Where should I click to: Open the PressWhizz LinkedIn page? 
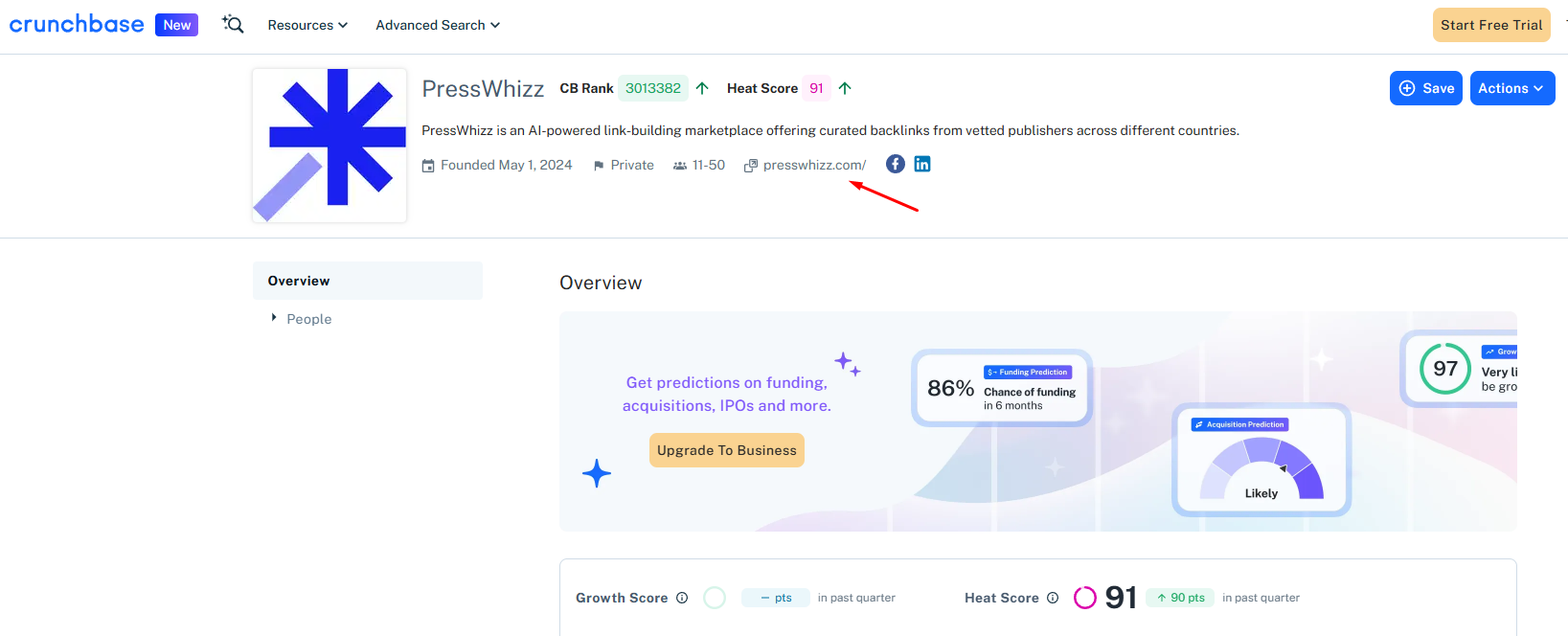pos(922,164)
